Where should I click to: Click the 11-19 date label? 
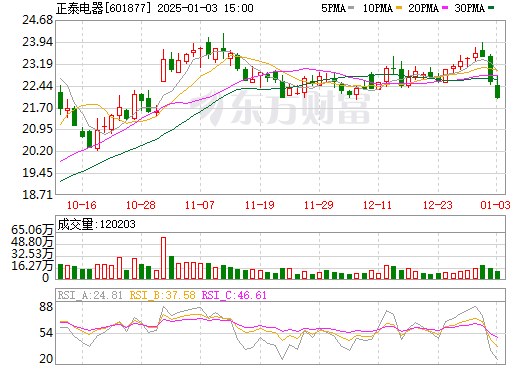tap(260, 205)
